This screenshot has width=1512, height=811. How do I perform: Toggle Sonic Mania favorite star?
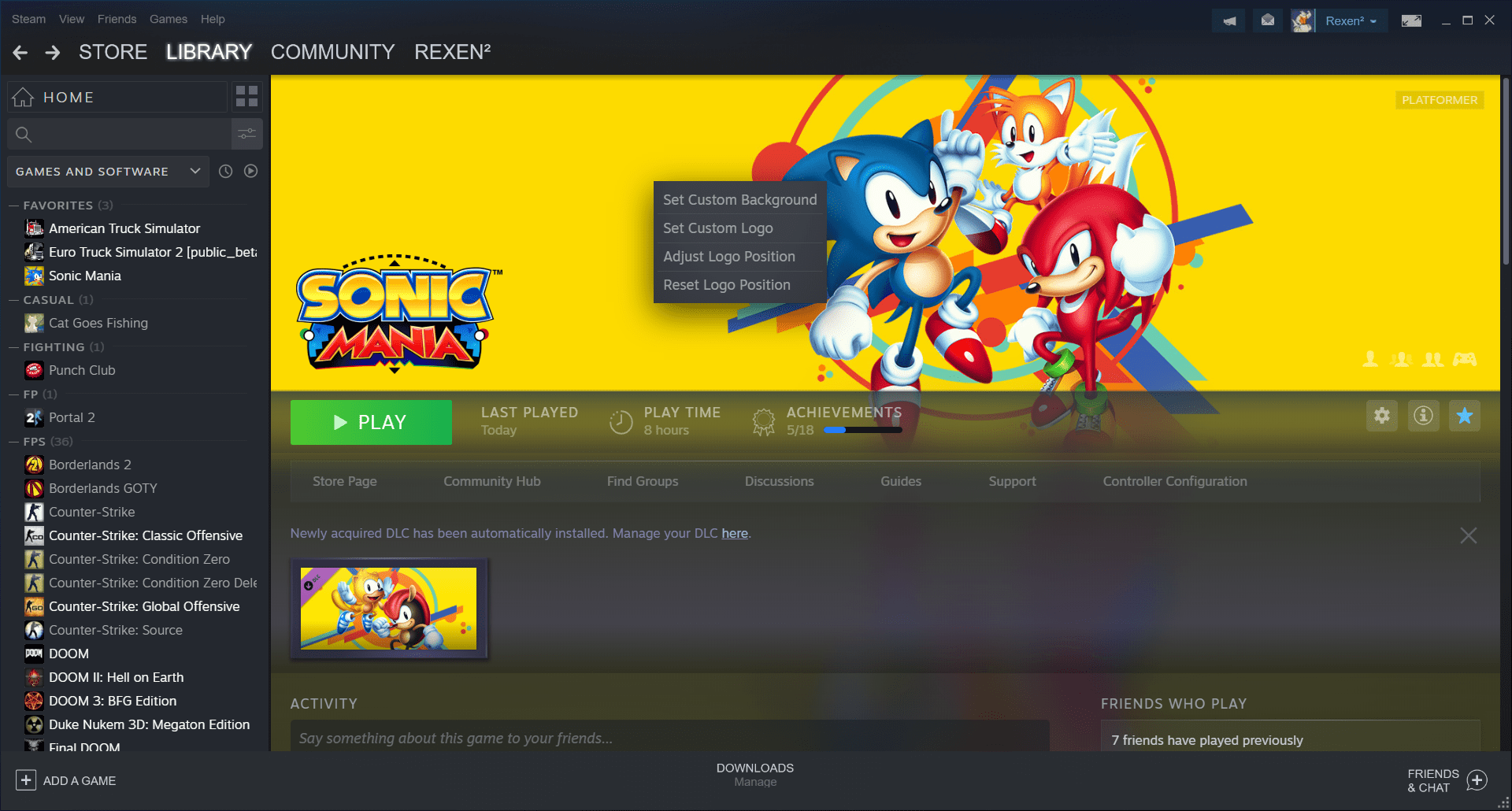[1465, 416]
